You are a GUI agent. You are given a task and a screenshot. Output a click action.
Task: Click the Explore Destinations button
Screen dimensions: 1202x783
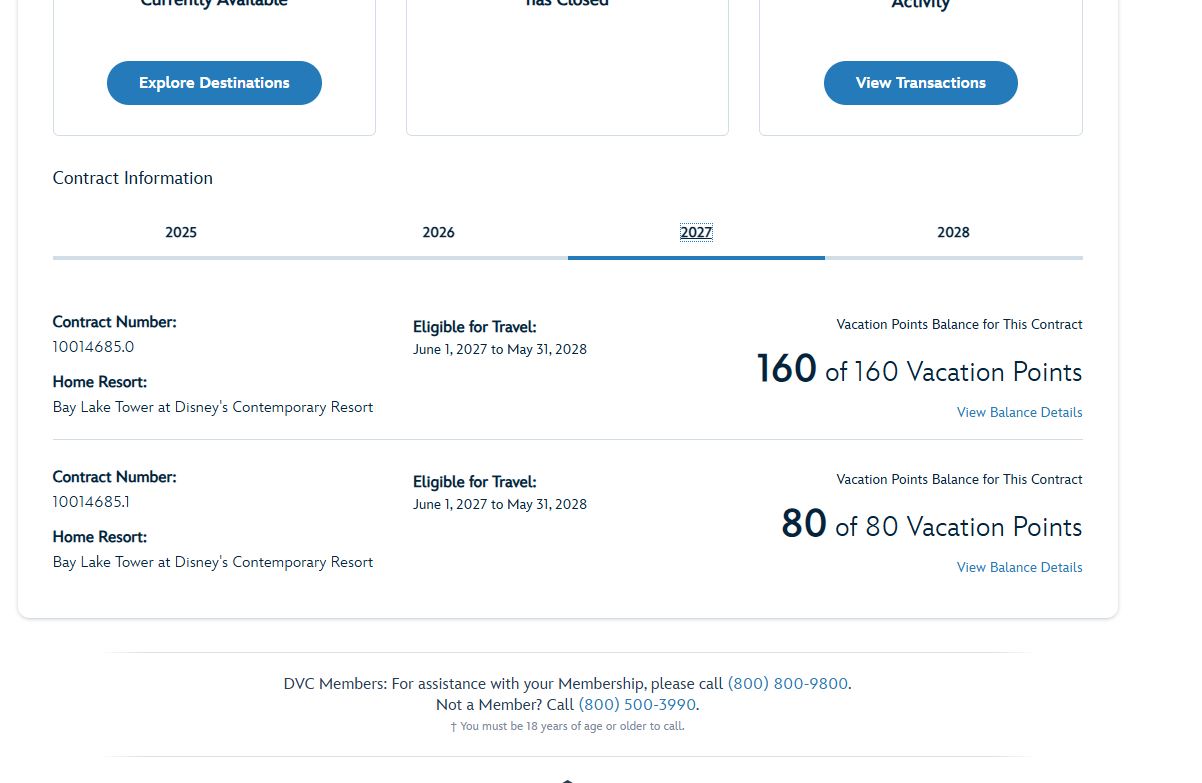[214, 83]
